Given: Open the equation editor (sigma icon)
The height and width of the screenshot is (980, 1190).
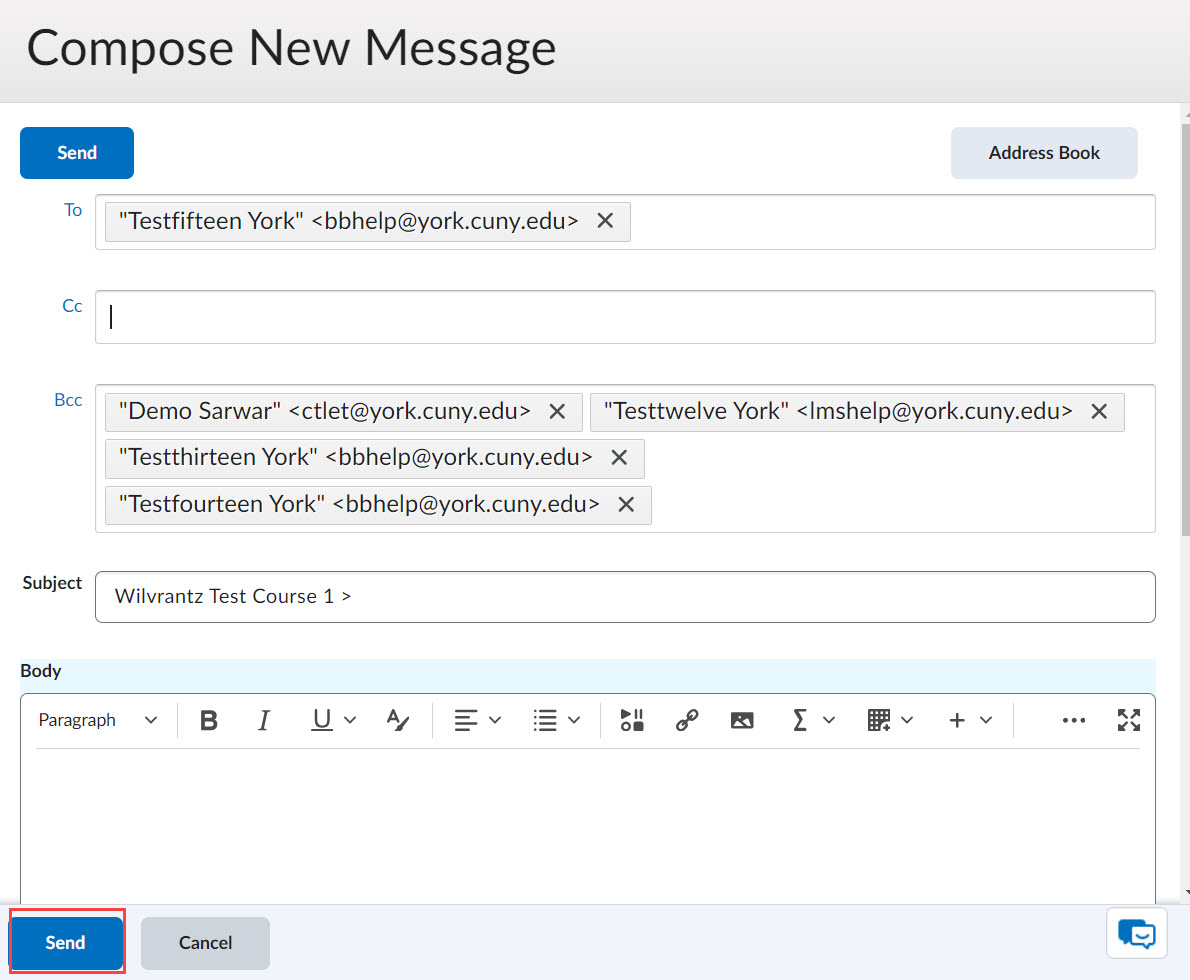Looking at the screenshot, I should point(800,719).
